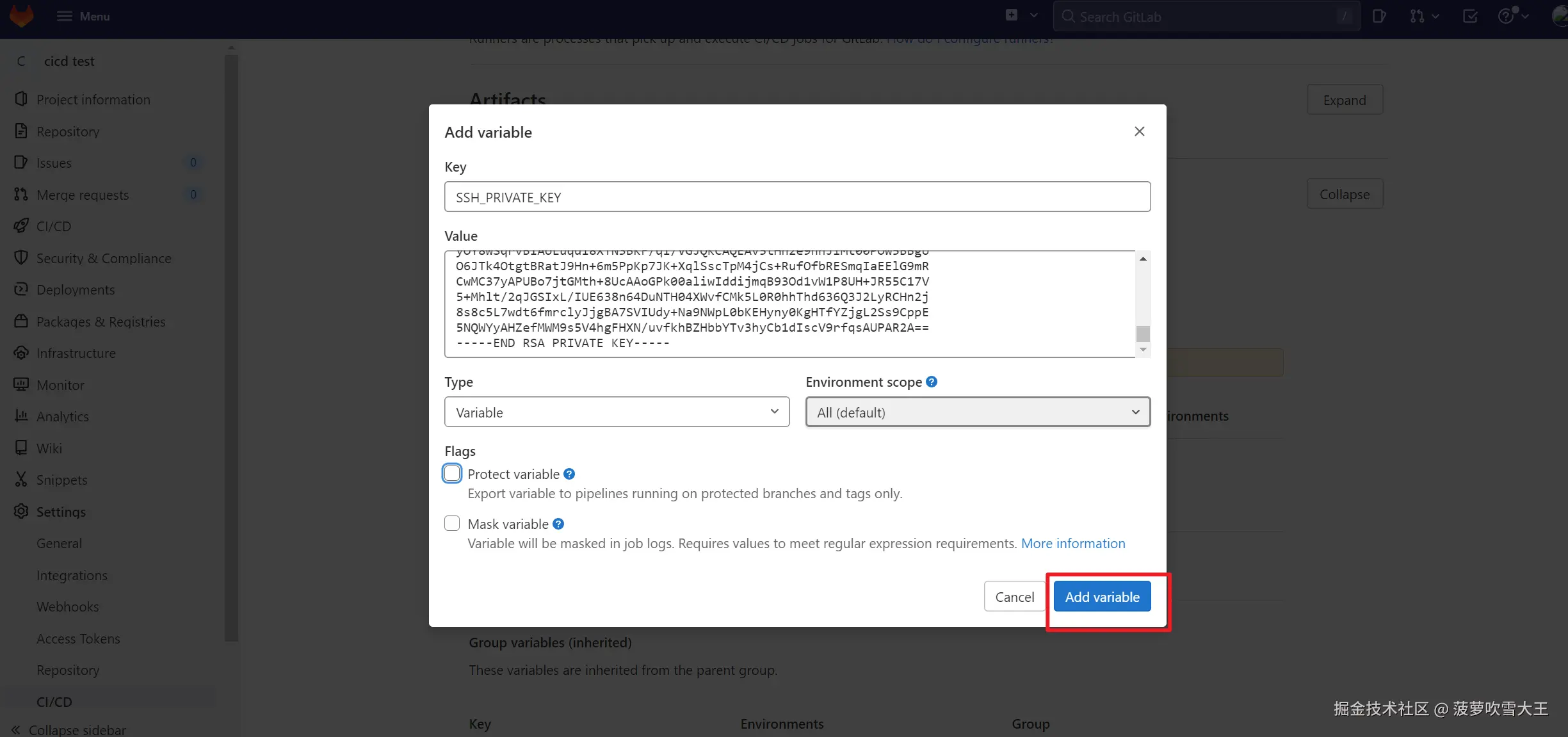Open the main Menu in navbar
The image size is (1568, 737).
[83, 16]
